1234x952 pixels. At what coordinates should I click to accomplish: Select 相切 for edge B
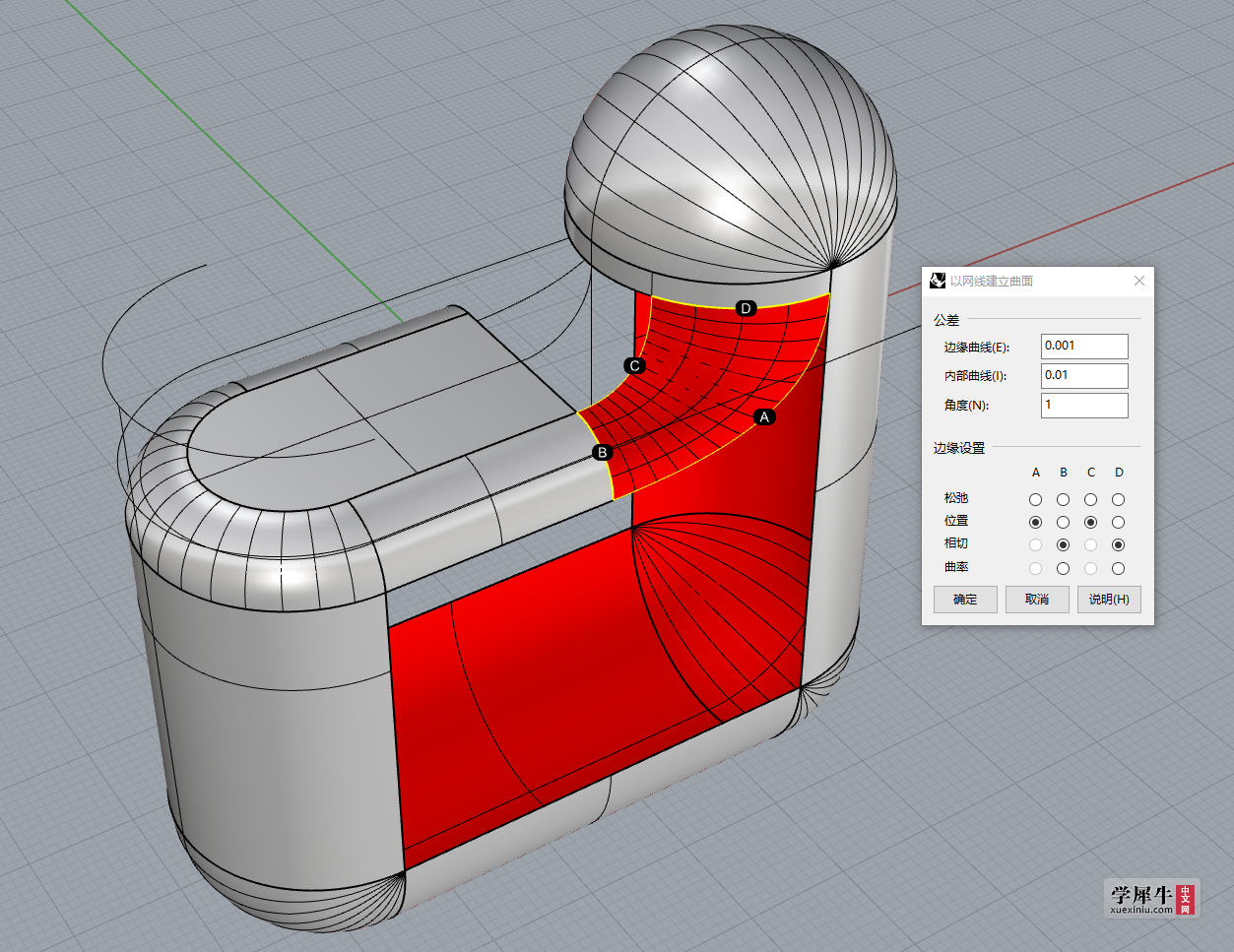[x=1063, y=544]
